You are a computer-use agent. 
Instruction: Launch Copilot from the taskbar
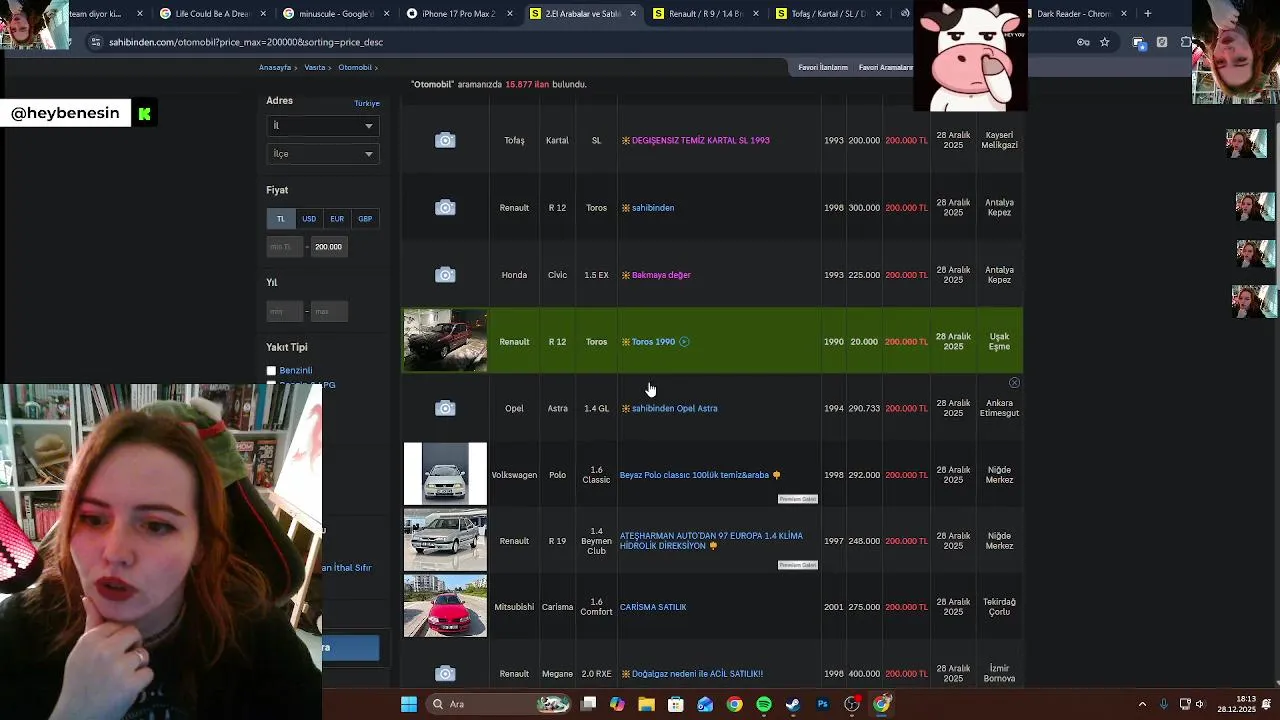coord(617,704)
